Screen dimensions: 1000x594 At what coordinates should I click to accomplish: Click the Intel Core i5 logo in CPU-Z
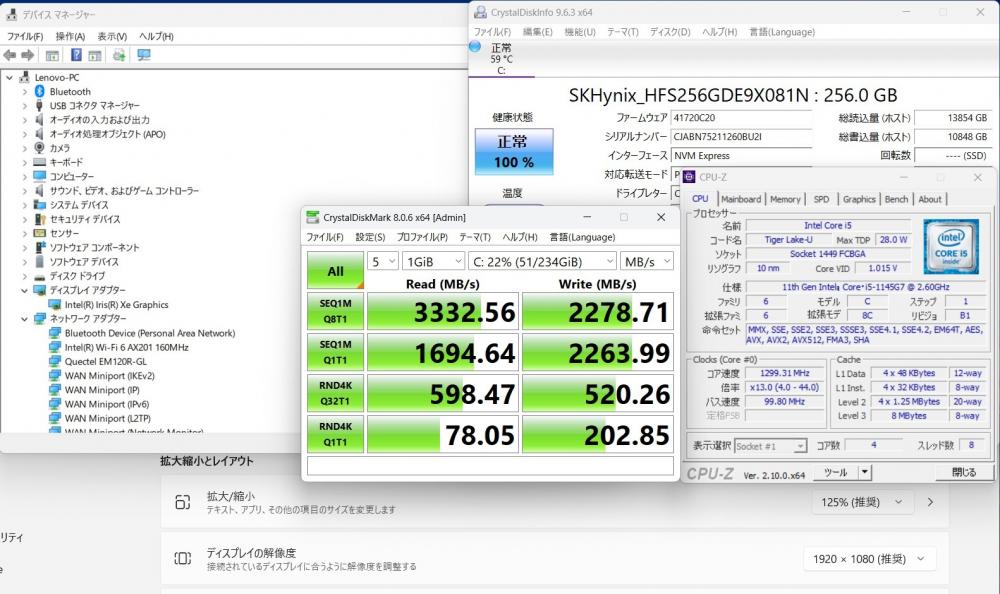pos(950,246)
